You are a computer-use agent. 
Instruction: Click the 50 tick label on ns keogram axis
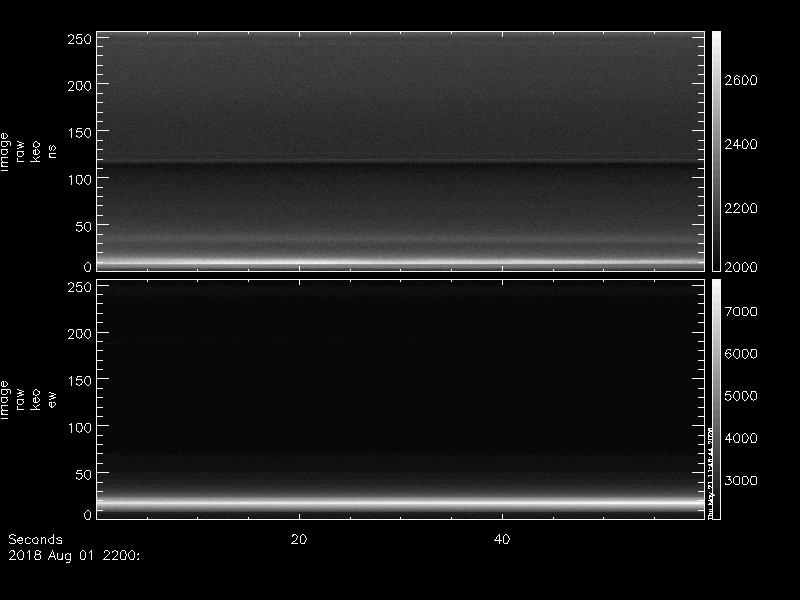click(83, 227)
